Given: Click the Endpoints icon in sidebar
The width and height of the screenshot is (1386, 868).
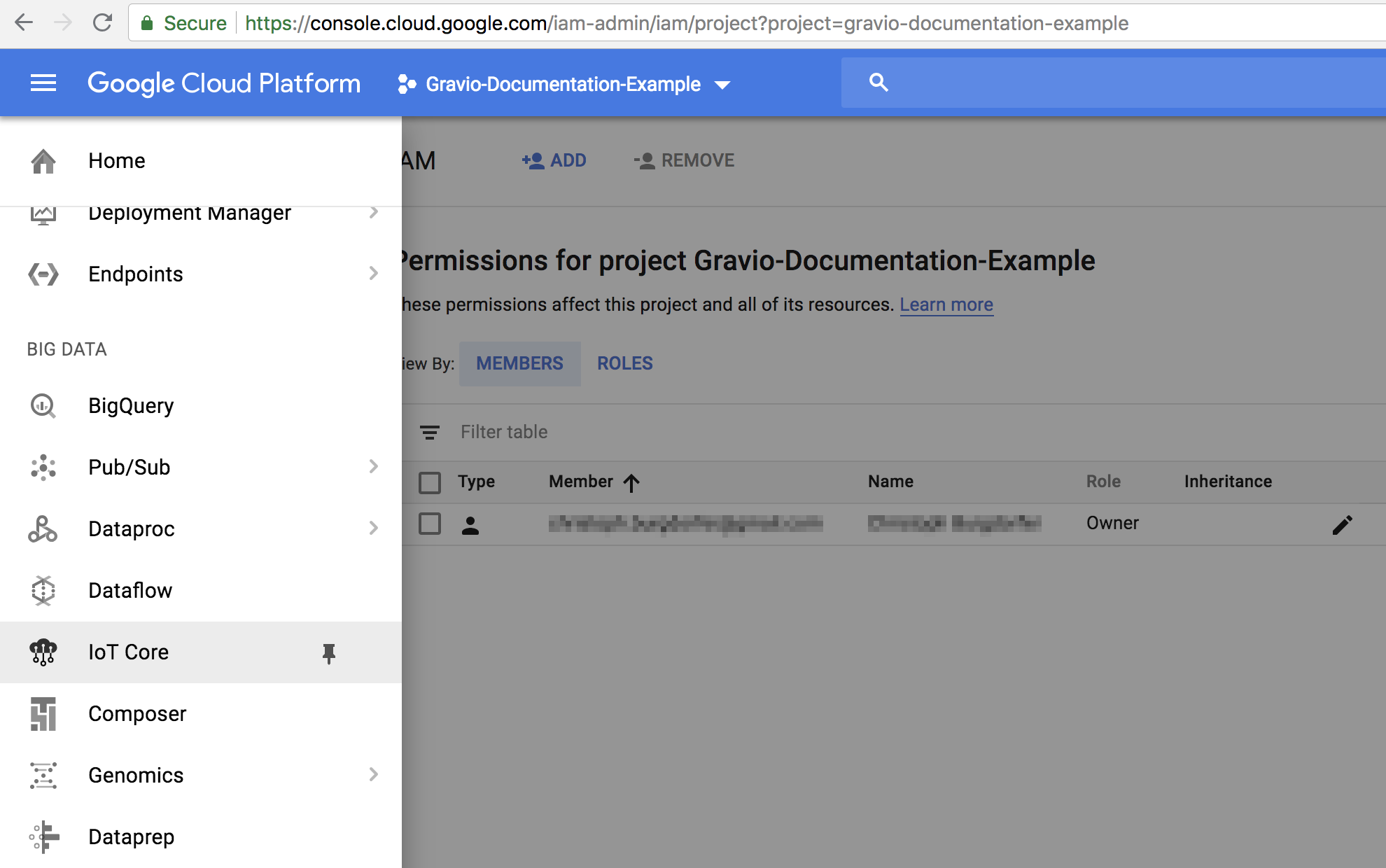Looking at the screenshot, I should [43, 274].
